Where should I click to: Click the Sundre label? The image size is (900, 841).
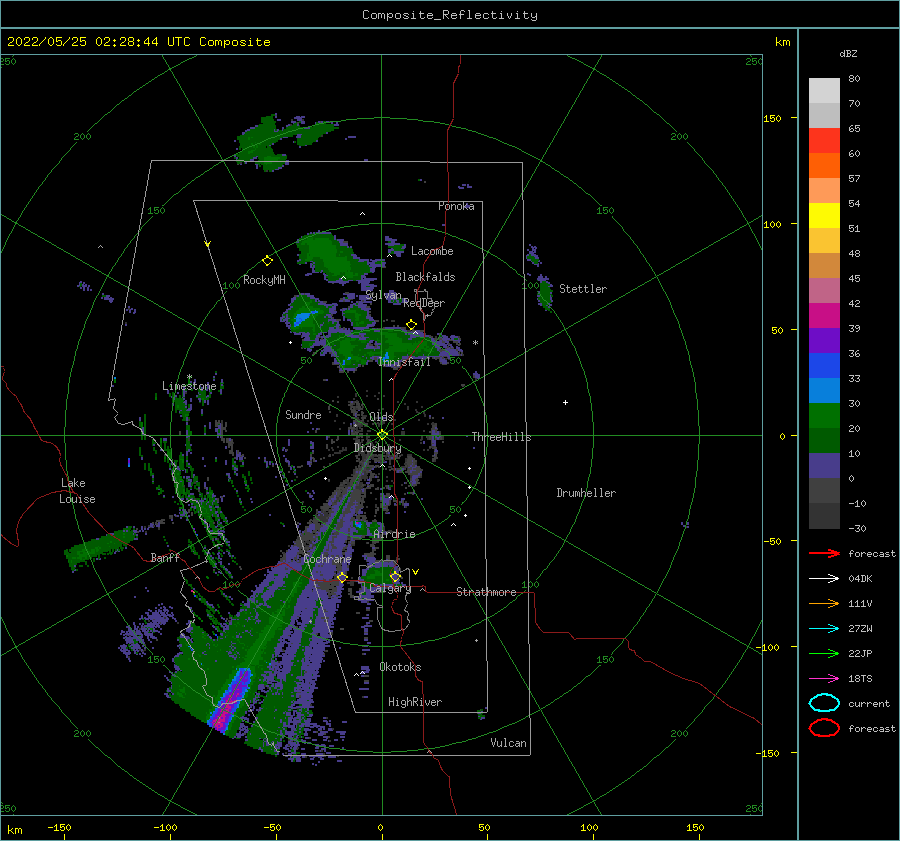point(303,414)
